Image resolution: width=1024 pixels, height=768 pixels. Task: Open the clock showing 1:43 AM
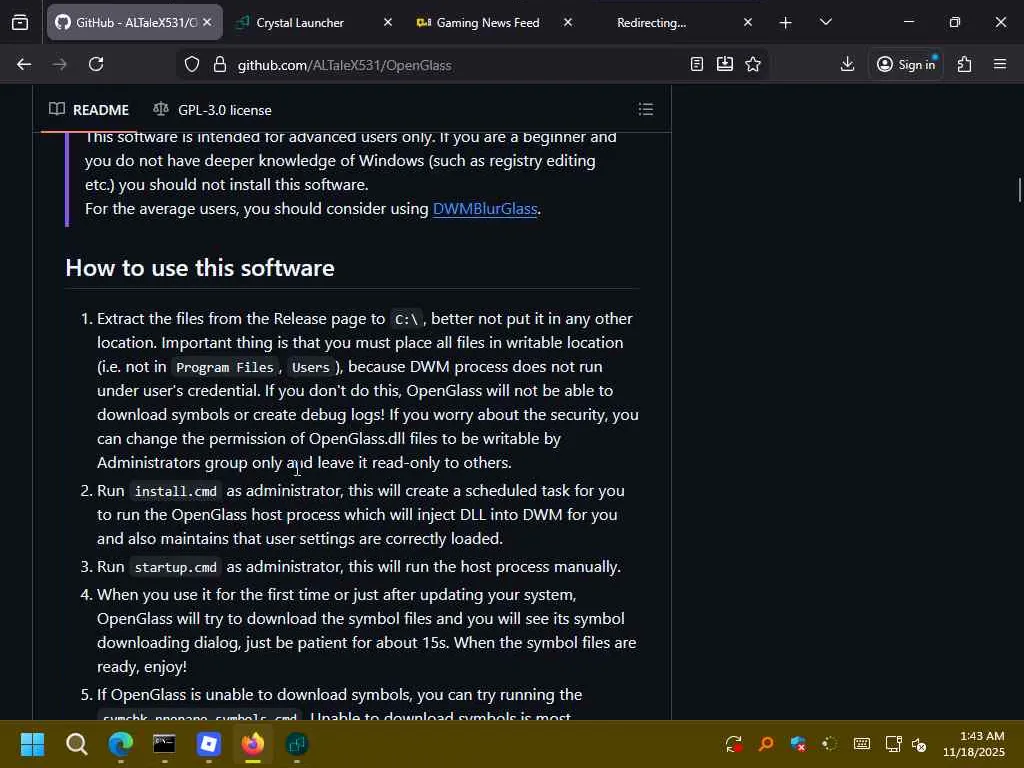973,744
